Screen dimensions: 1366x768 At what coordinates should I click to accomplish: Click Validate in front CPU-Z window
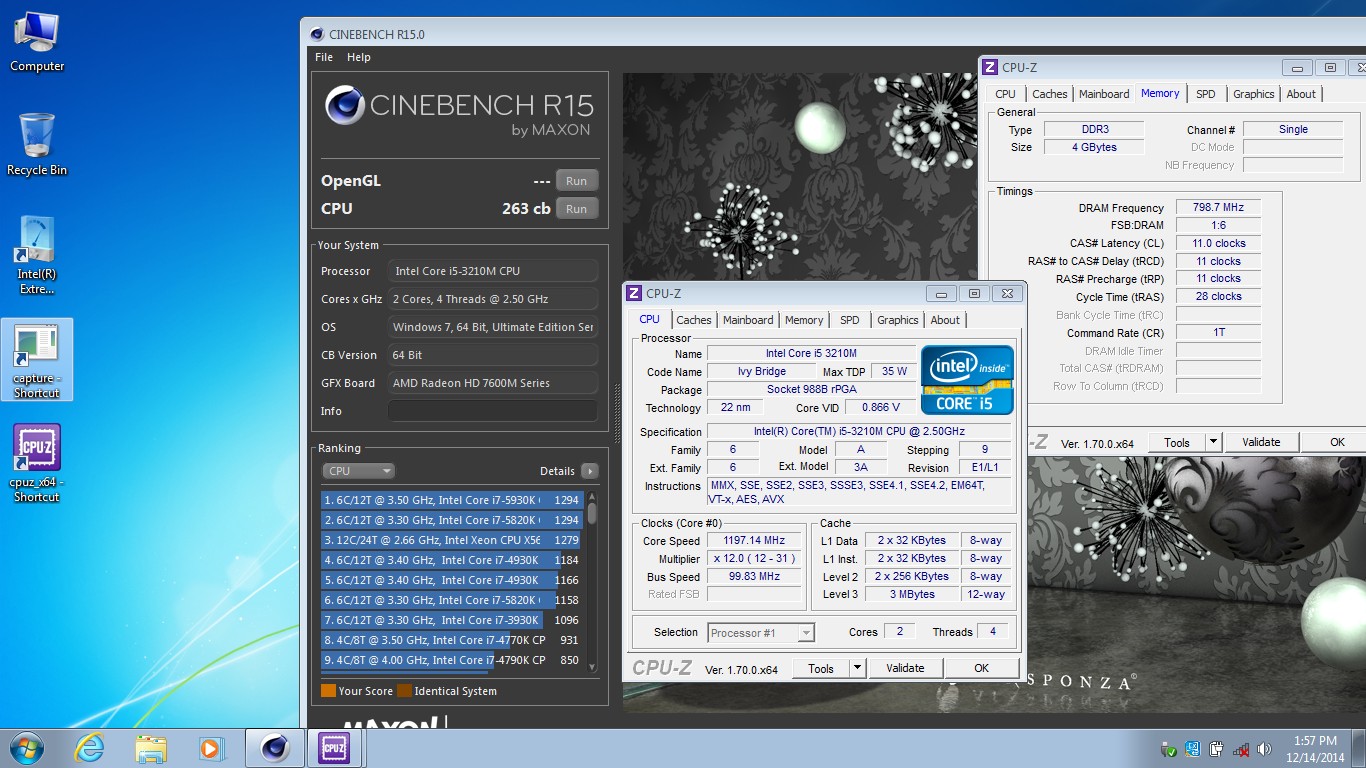click(x=905, y=668)
